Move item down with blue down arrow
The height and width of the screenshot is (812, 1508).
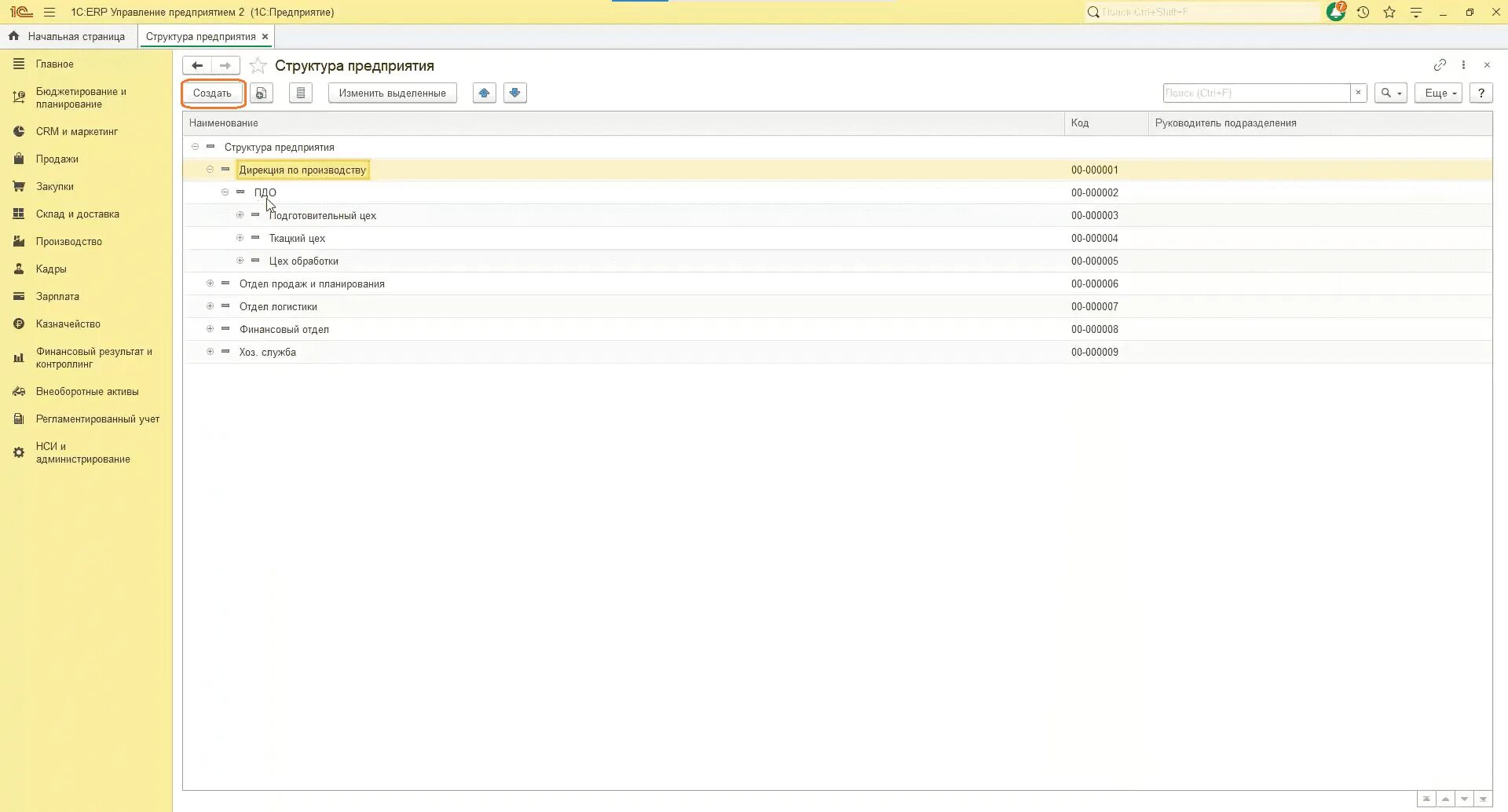pos(515,93)
